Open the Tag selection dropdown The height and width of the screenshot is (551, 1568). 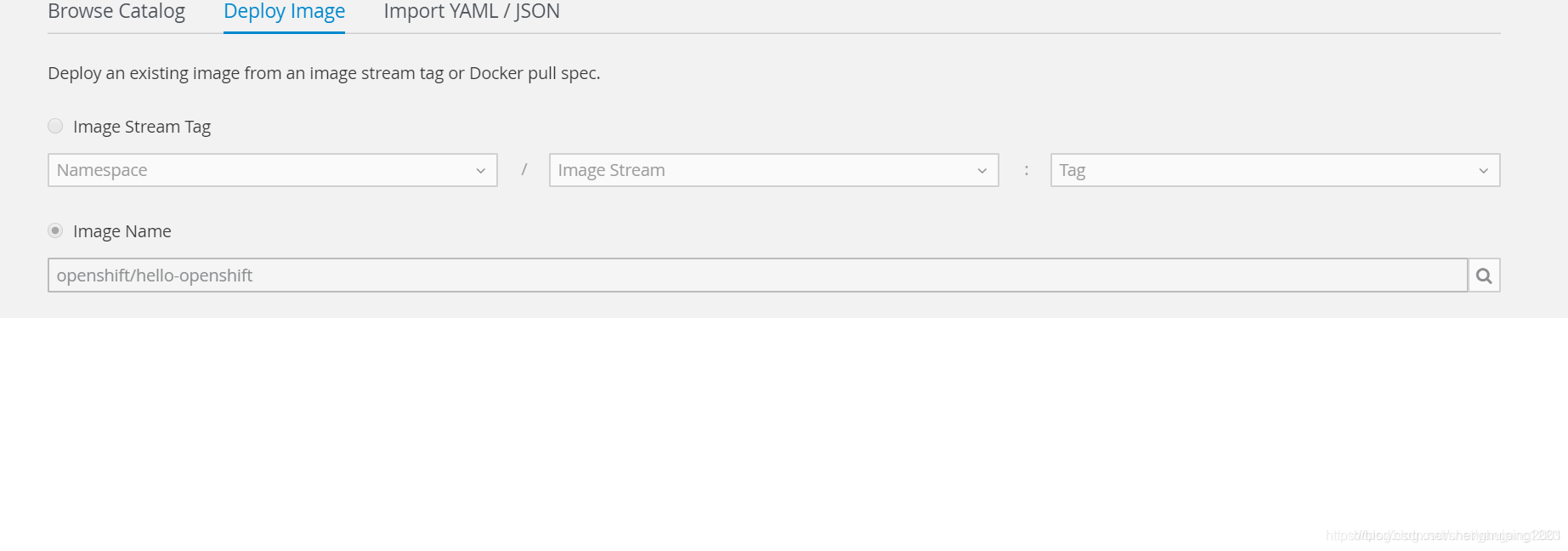point(1276,170)
